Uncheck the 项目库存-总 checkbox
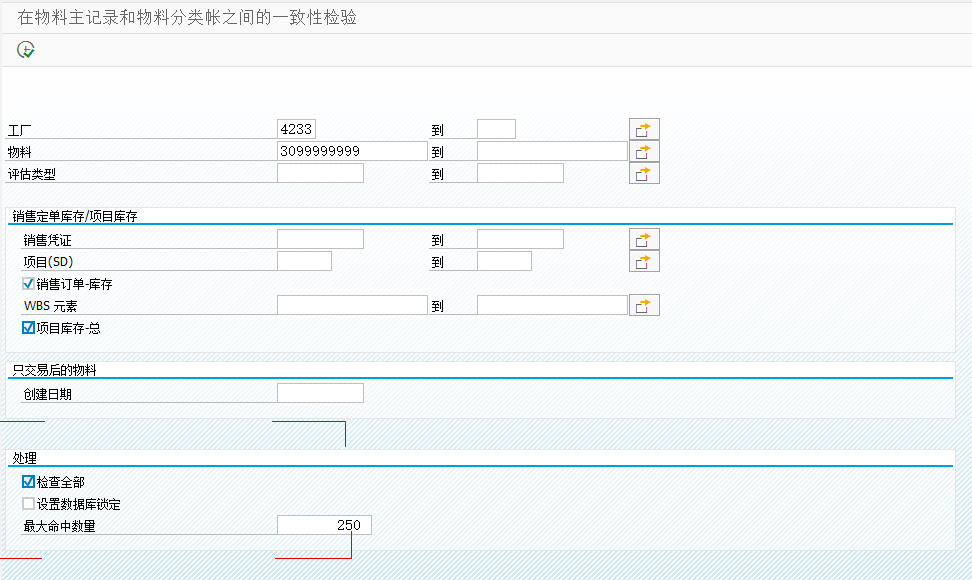Image resolution: width=972 pixels, height=580 pixels. click(x=26, y=327)
